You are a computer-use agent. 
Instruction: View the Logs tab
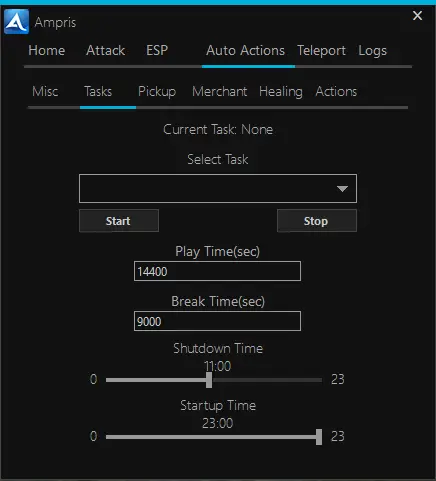[x=373, y=51]
